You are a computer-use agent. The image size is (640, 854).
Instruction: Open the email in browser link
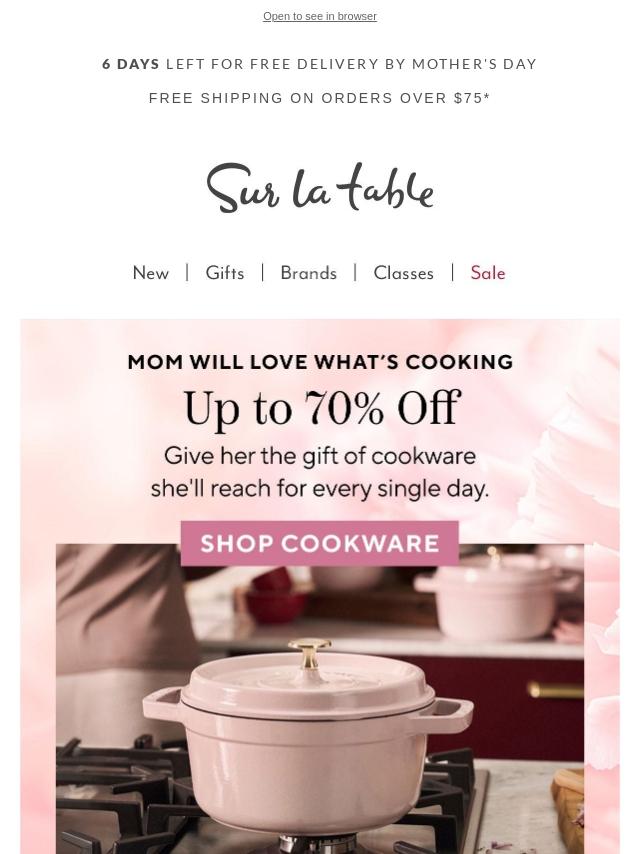(x=320, y=16)
